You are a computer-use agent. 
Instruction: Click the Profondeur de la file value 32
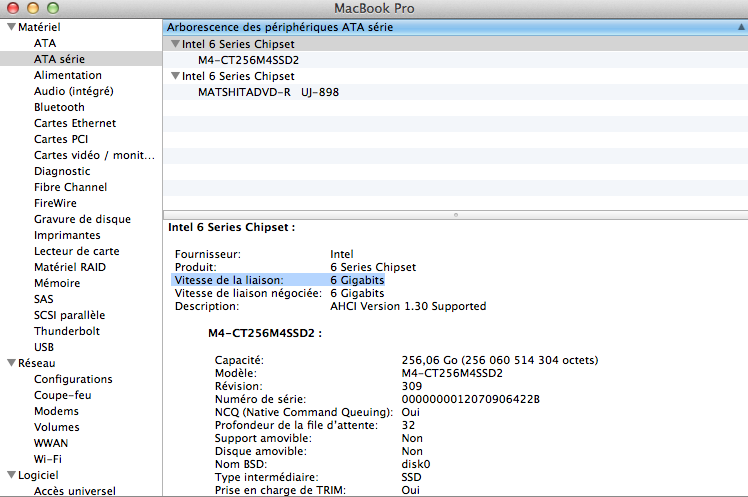(408, 425)
